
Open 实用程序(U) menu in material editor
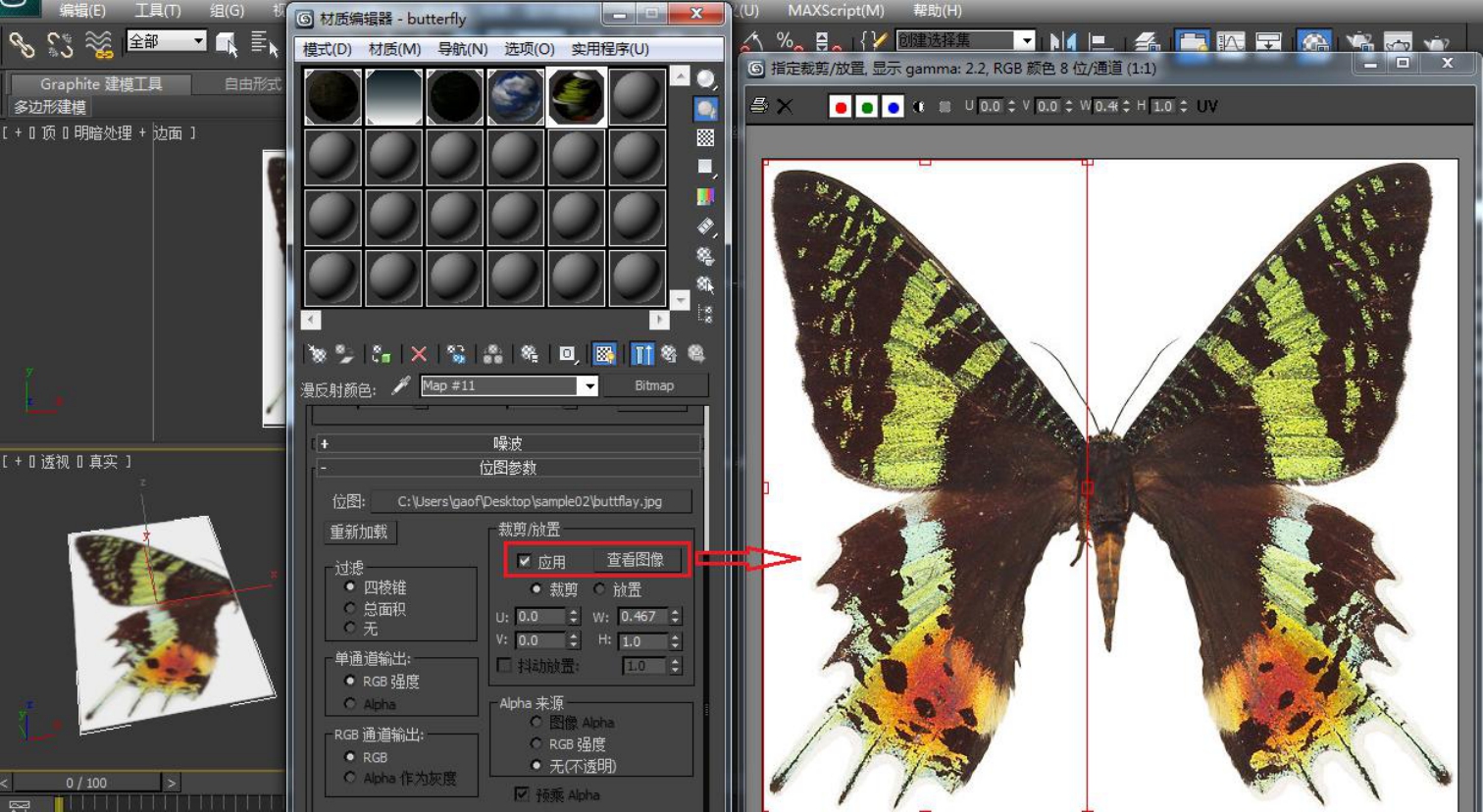pyautogui.click(x=610, y=49)
